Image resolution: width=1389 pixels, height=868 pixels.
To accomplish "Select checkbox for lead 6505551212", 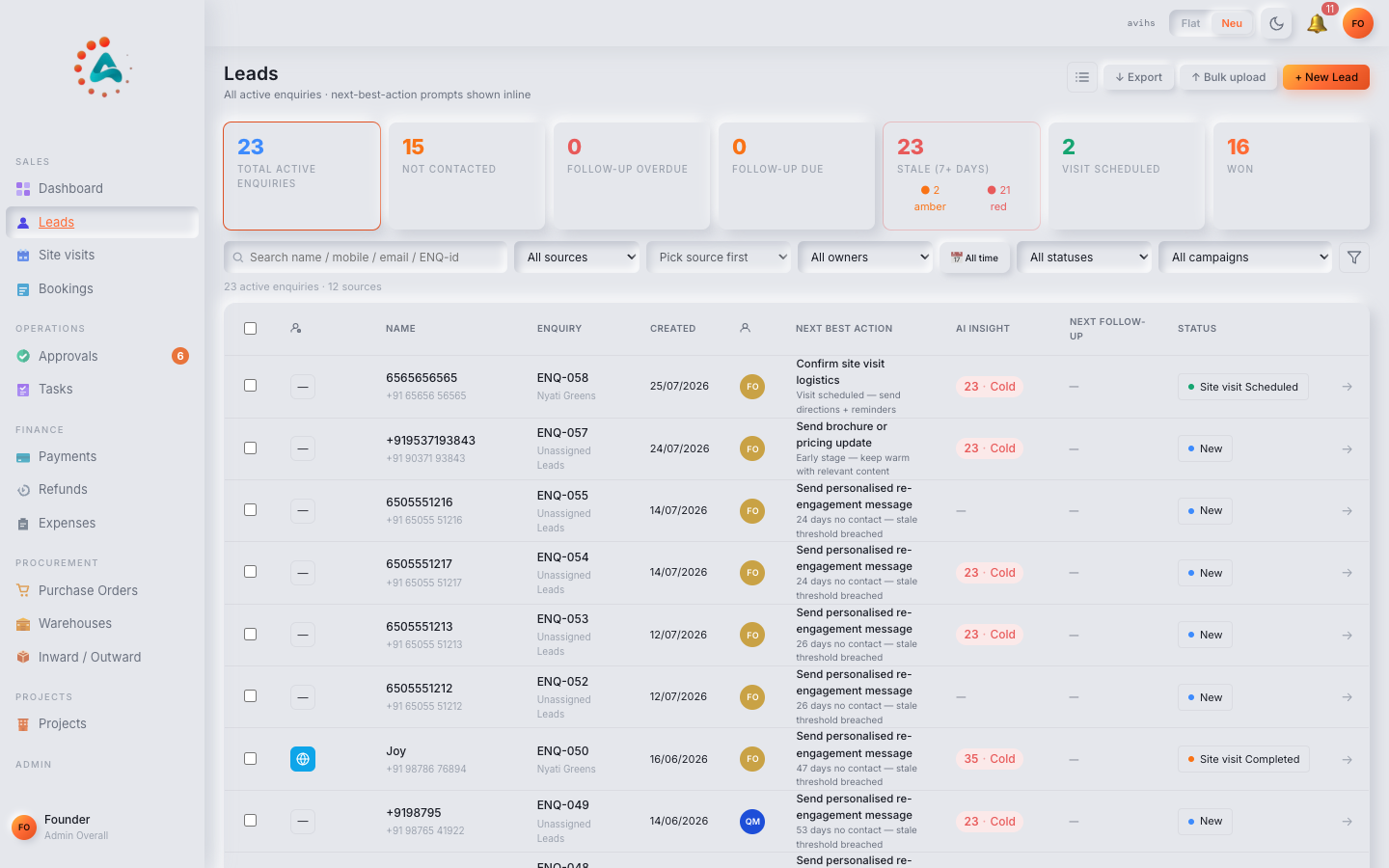I will [250, 695].
